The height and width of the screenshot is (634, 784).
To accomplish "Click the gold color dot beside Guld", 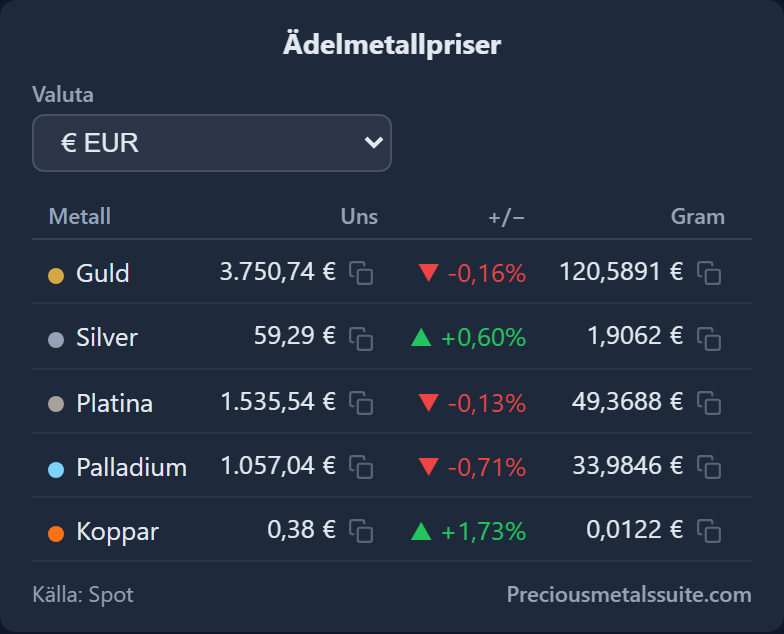I will (x=56, y=276).
